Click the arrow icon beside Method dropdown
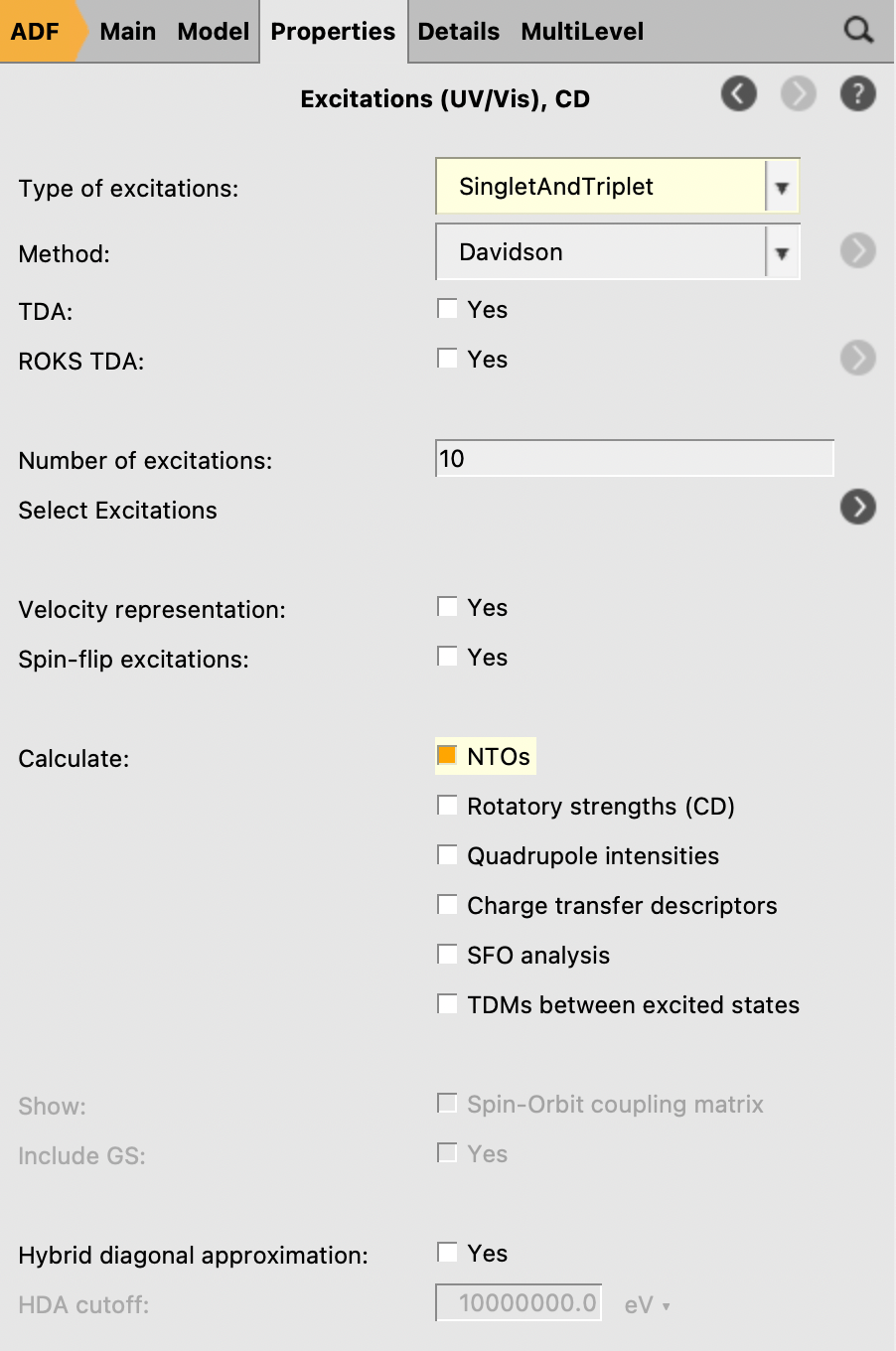Viewport: 896px width, 1351px height. tap(857, 250)
